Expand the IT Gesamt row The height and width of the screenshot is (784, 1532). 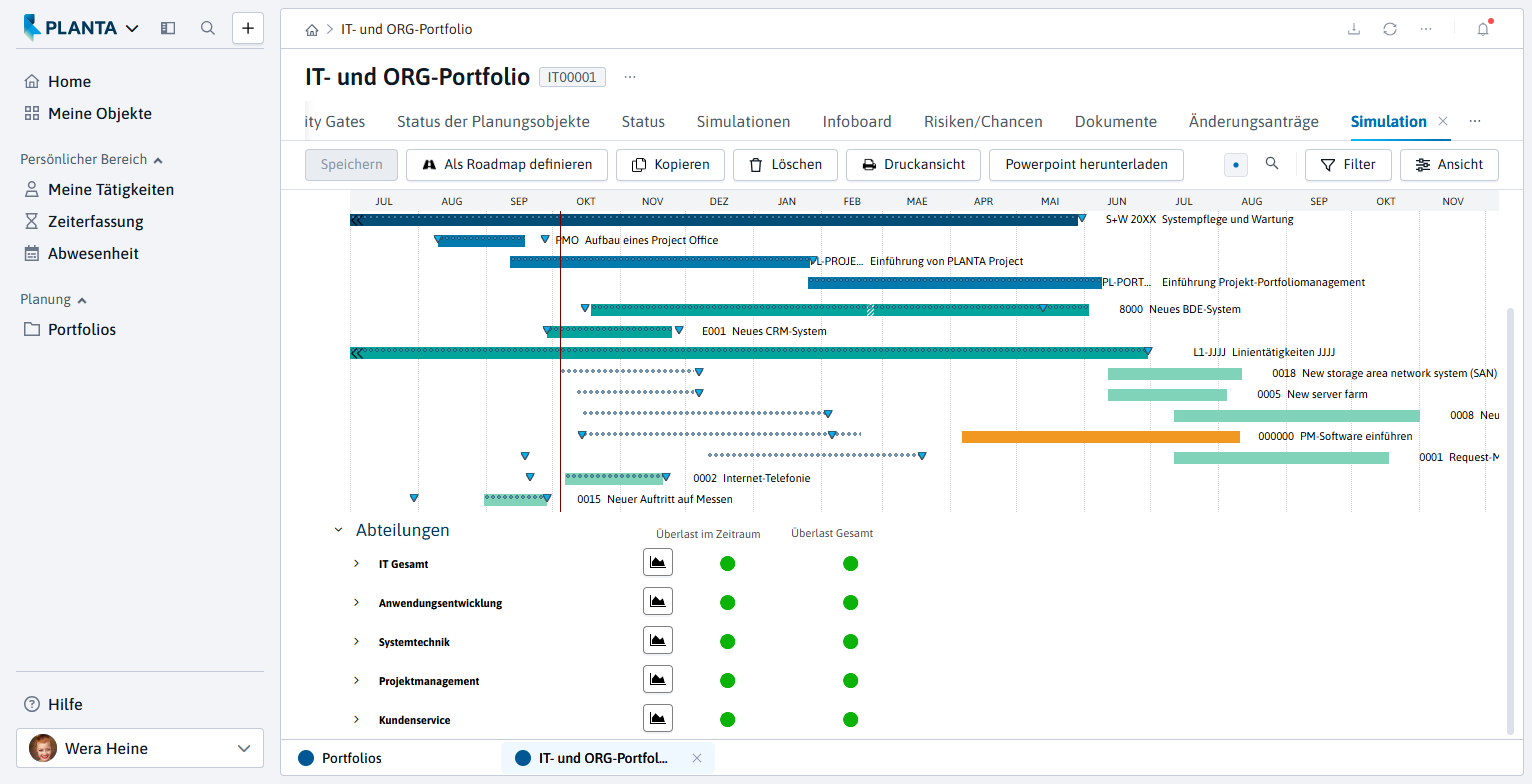pyautogui.click(x=356, y=564)
